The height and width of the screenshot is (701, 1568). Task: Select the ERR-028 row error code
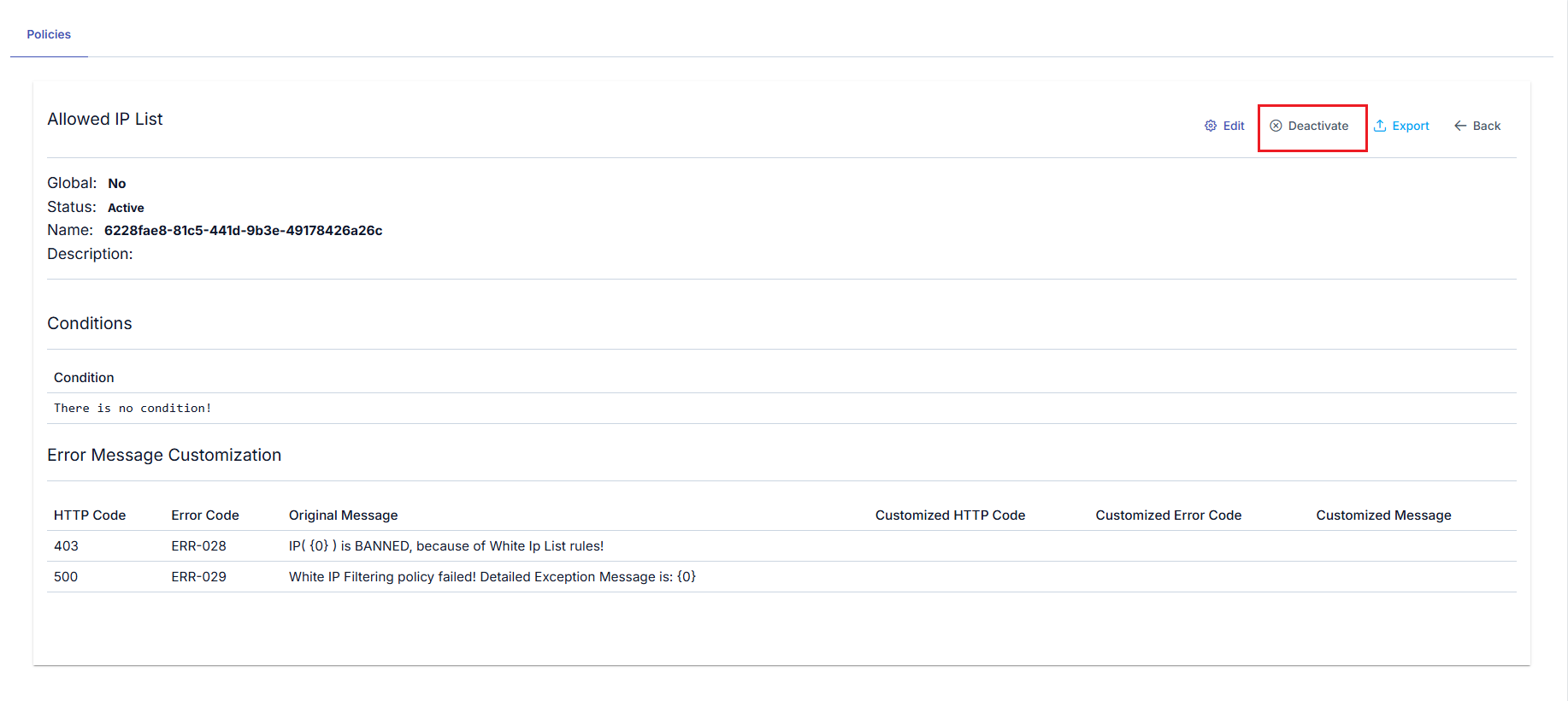coord(198,546)
